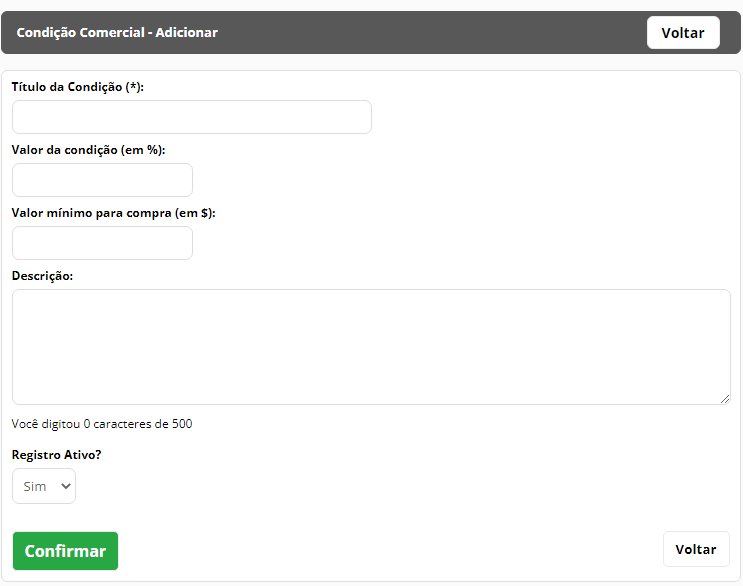The height and width of the screenshot is (586, 743).
Task: Click the Descrição label text
Action: pos(42,276)
